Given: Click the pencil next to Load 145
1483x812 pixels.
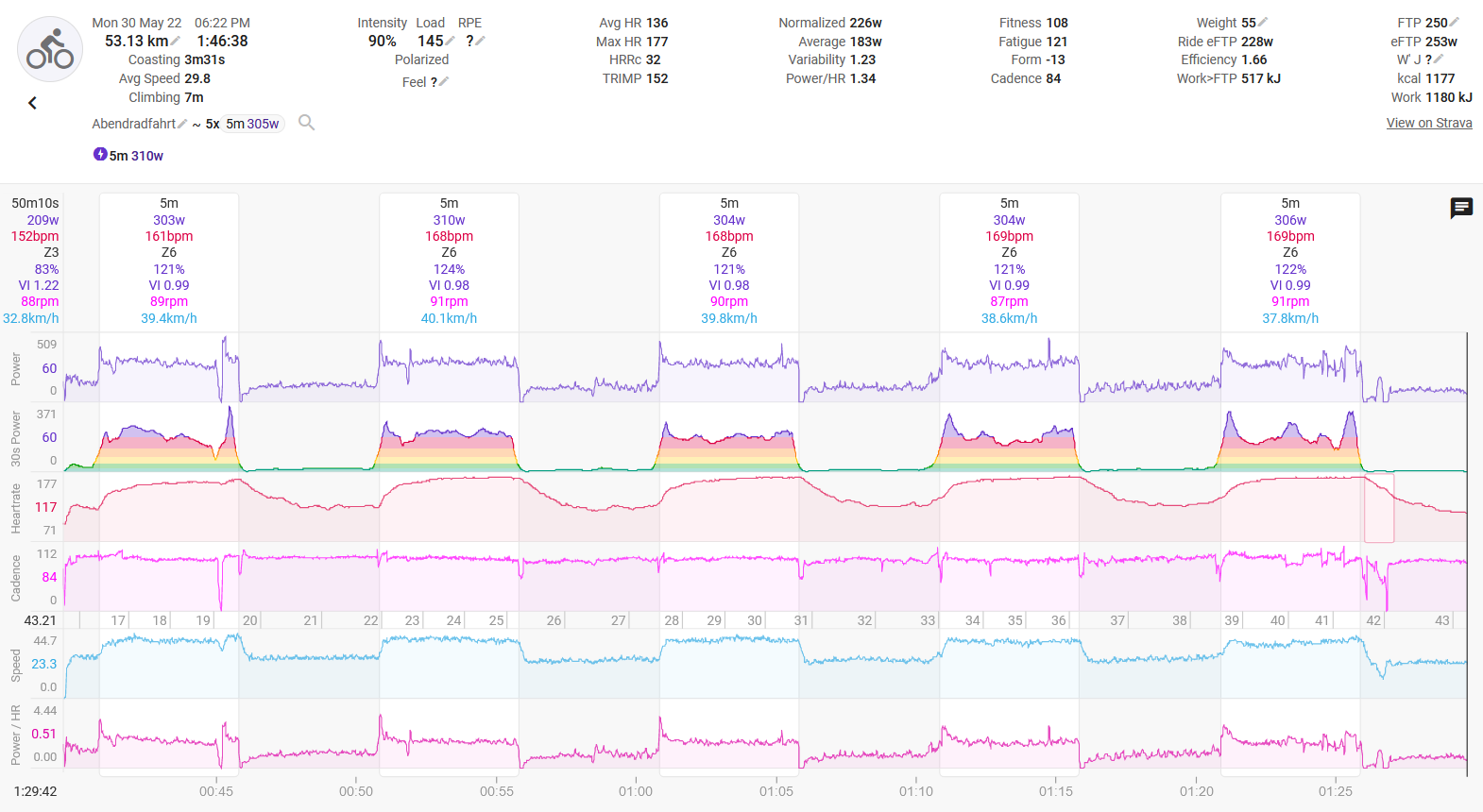Looking at the screenshot, I should [451, 42].
